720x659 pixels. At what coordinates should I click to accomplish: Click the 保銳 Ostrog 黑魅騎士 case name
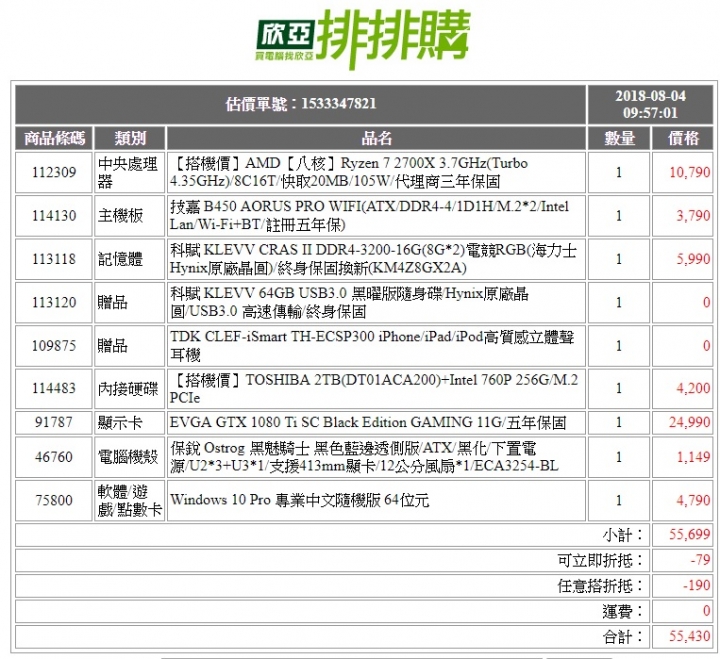[x=364, y=457]
